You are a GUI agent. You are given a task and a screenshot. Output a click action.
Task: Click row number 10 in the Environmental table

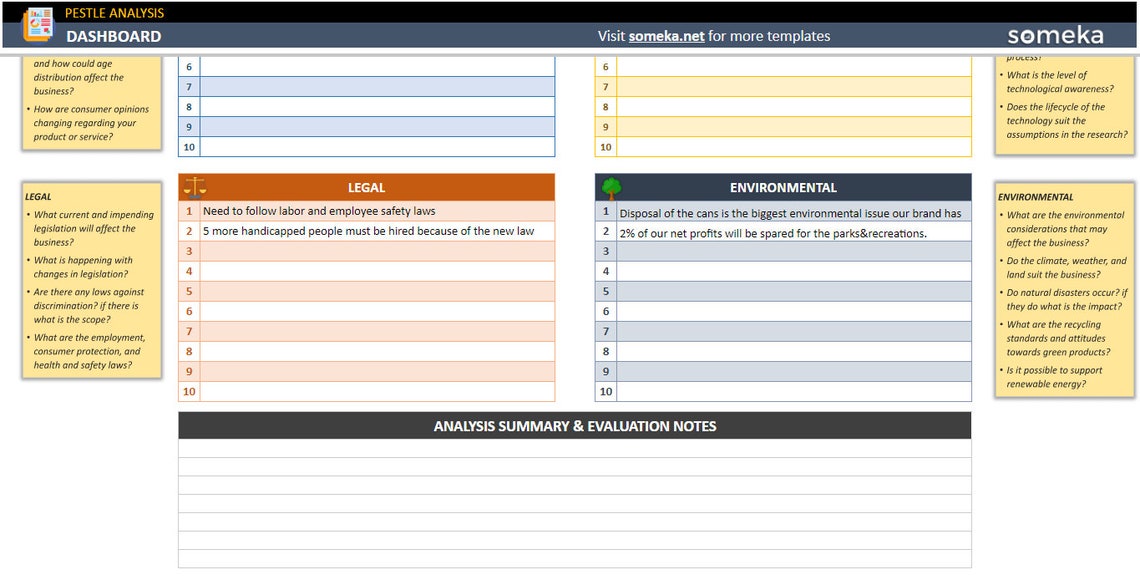(605, 392)
